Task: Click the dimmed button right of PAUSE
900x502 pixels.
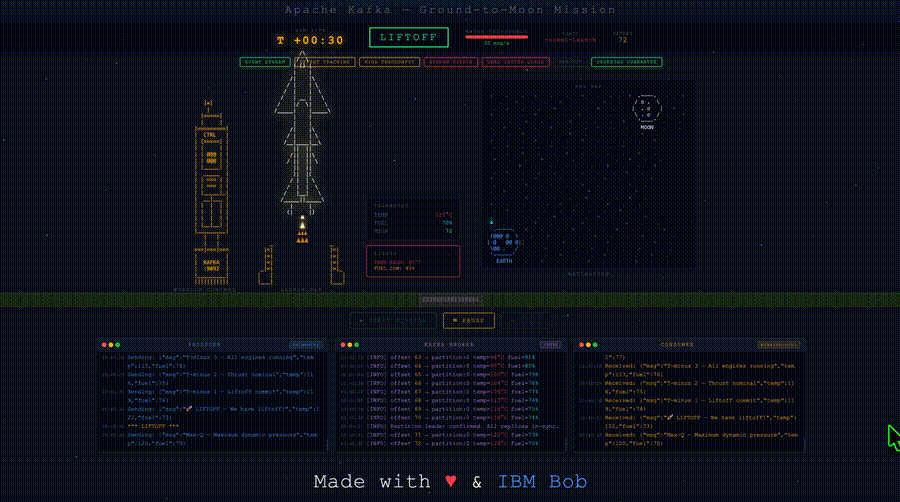Action: (526, 321)
